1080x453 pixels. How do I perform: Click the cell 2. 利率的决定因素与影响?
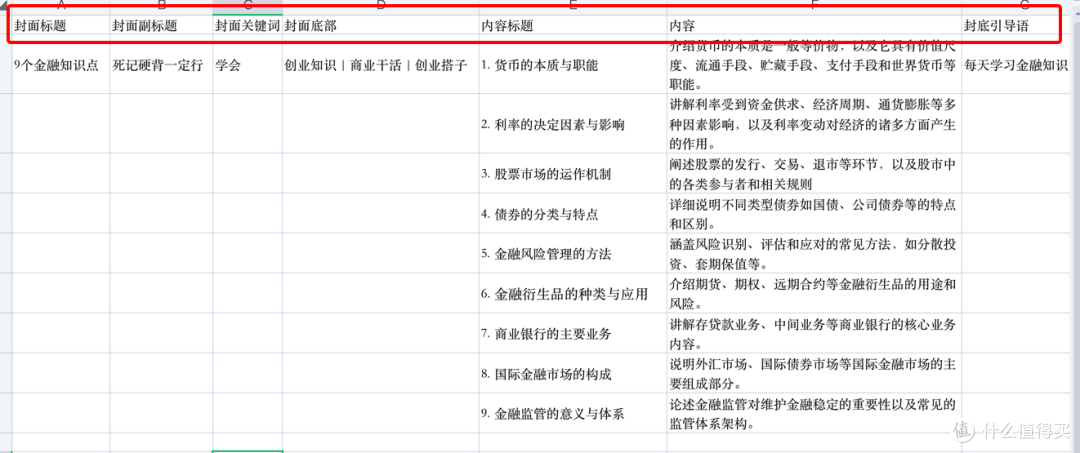point(573,125)
